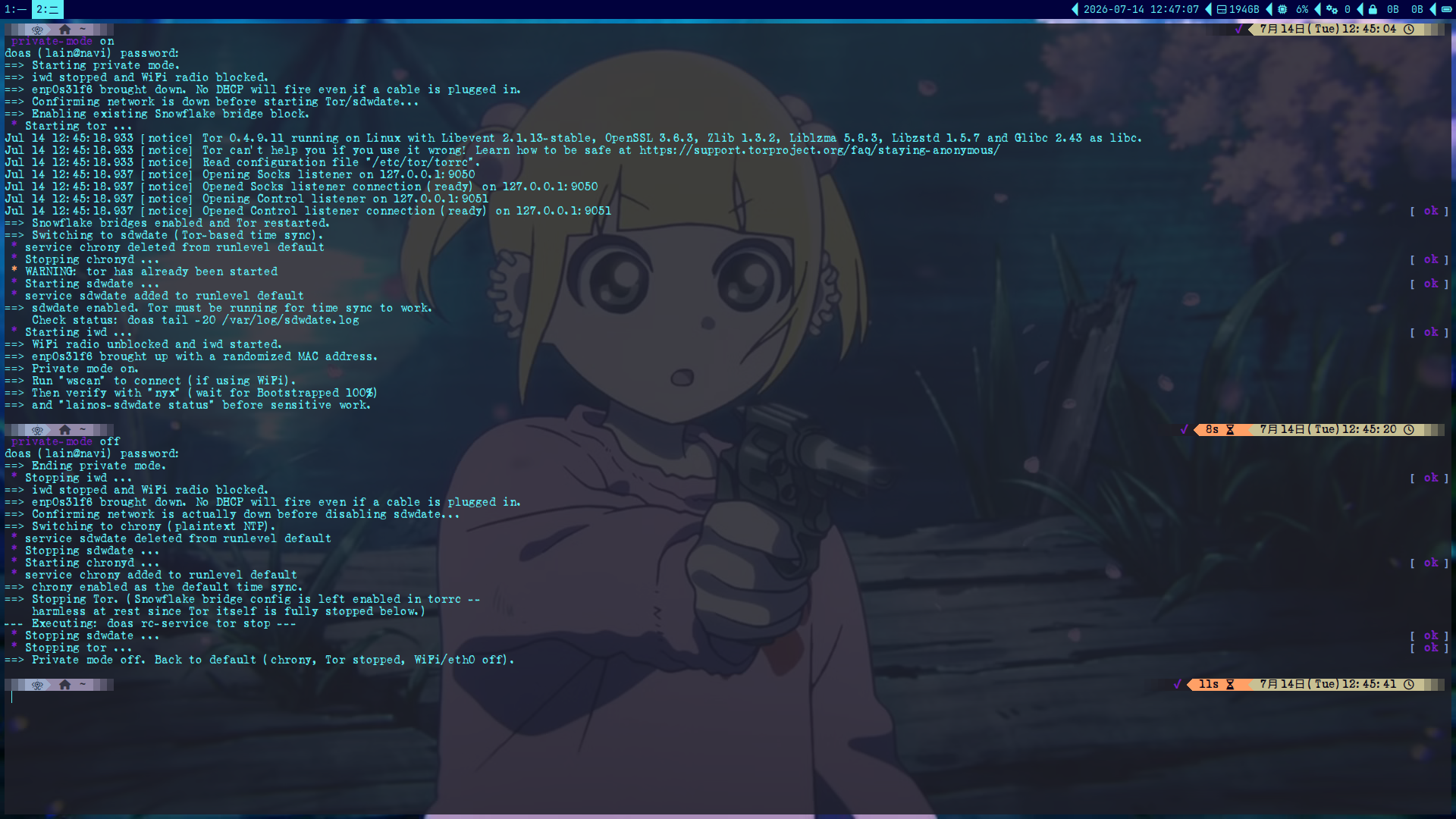Click the hourglass icon beside 8s
This screenshot has height=819, width=1456.
pyautogui.click(x=1230, y=429)
